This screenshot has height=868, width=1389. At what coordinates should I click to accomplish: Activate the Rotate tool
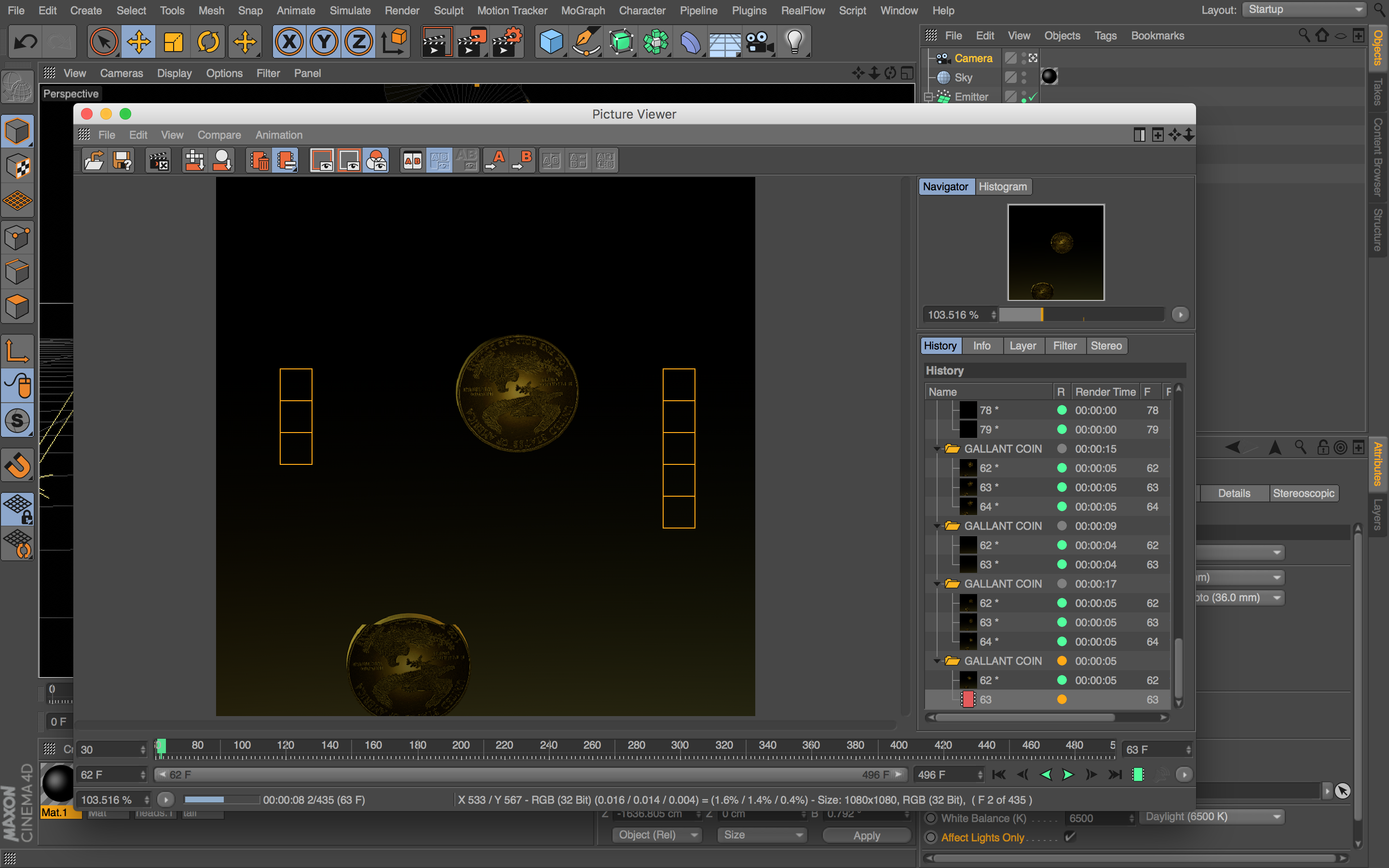pos(208,41)
